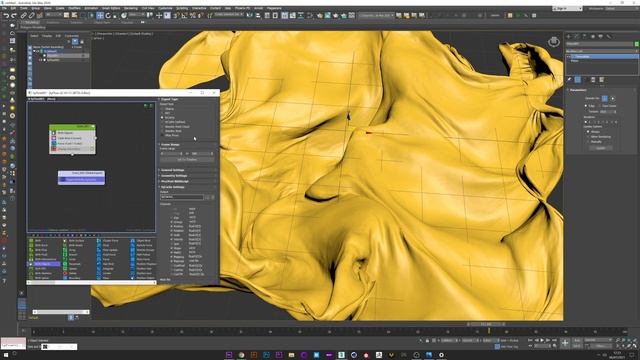Click the Birth Surface operator in tyFlow depot
This screenshot has width=640, height=360.
click(x=73, y=241)
